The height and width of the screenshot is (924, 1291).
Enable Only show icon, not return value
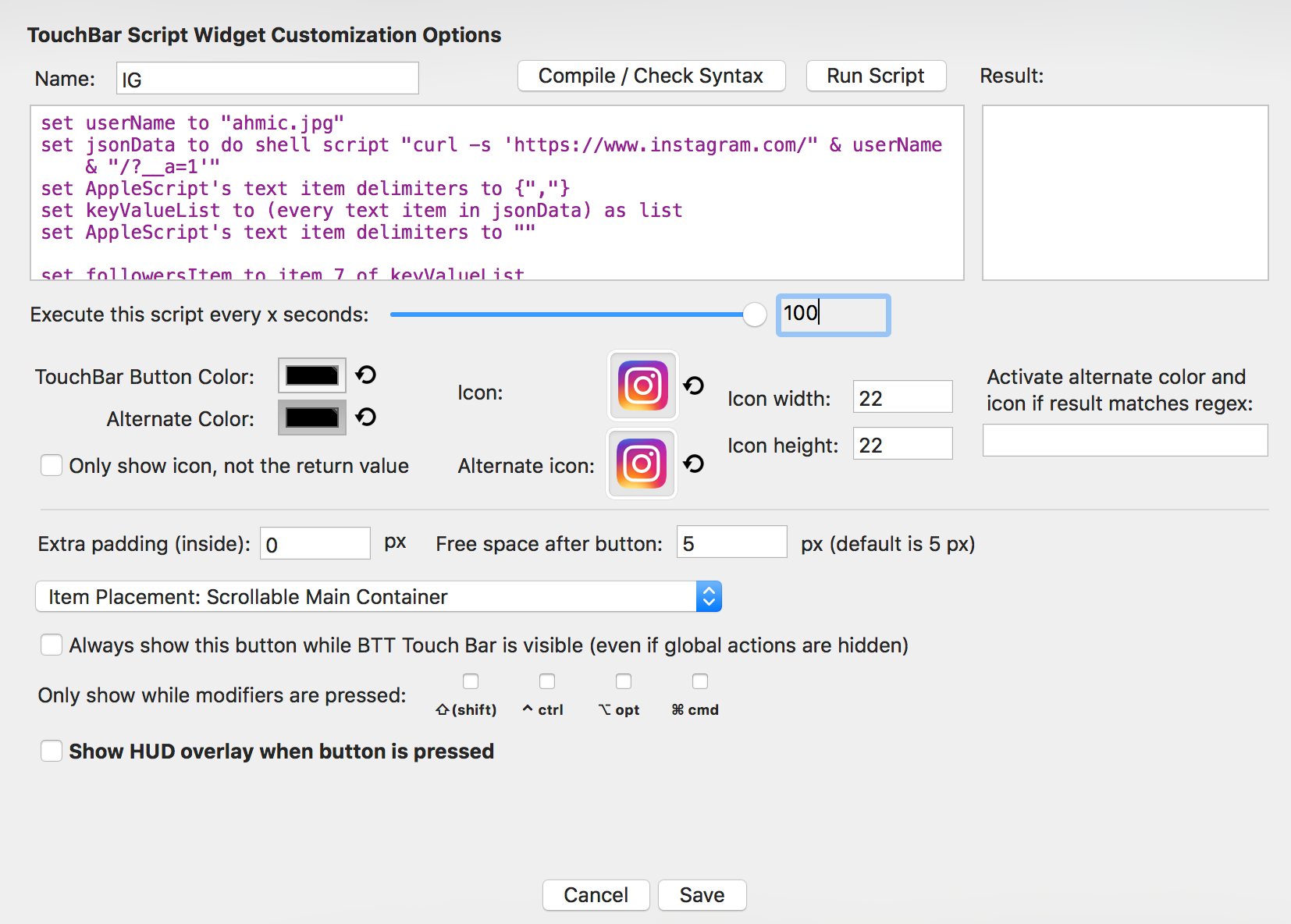(52, 466)
